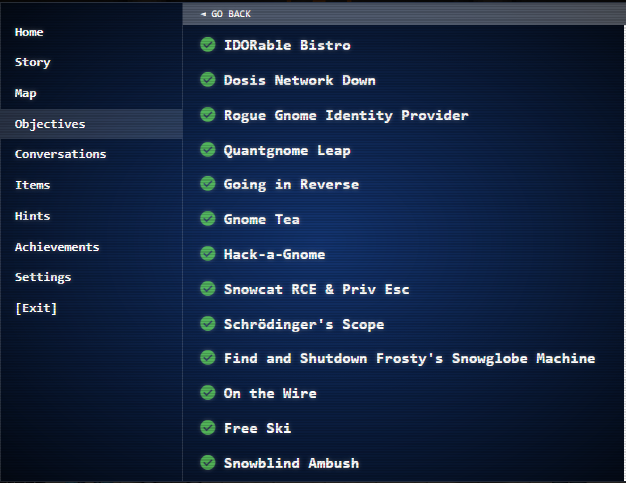Click the completed check icon for Hack-a-Gnome
The width and height of the screenshot is (626, 483).
point(208,254)
